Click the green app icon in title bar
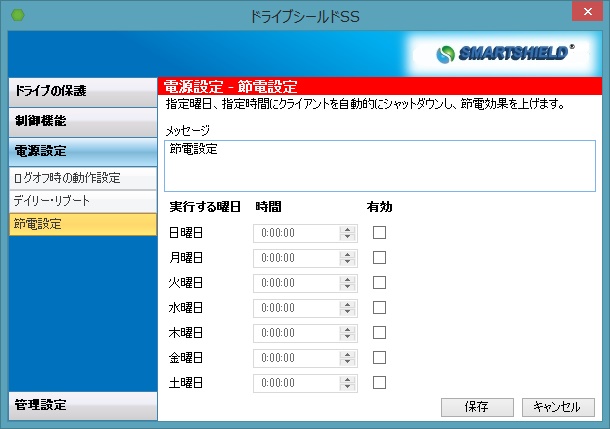Image resolution: width=610 pixels, height=429 pixels. tap(17, 17)
